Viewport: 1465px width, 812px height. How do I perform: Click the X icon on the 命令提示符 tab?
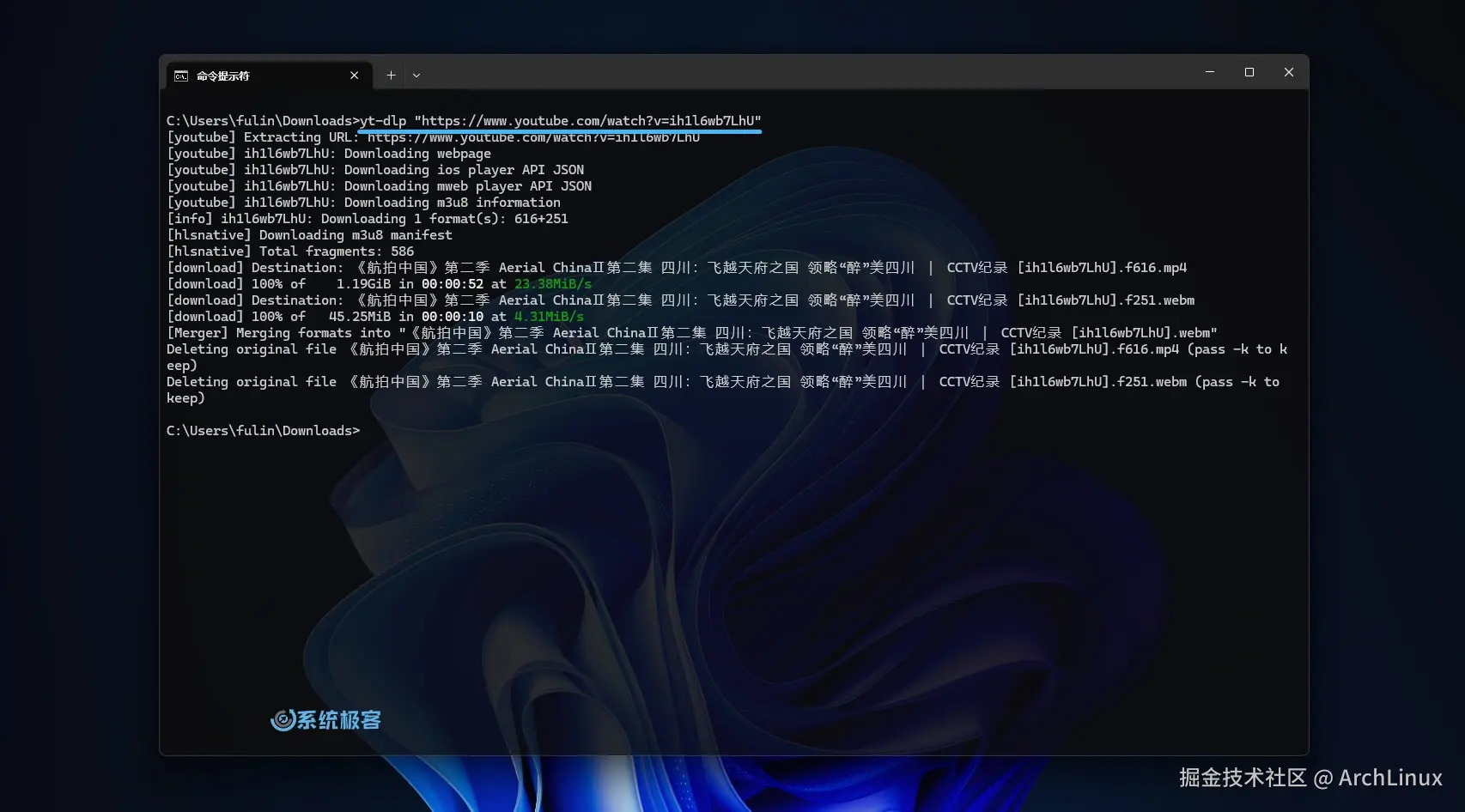pyautogui.click(x=354, y=76)
